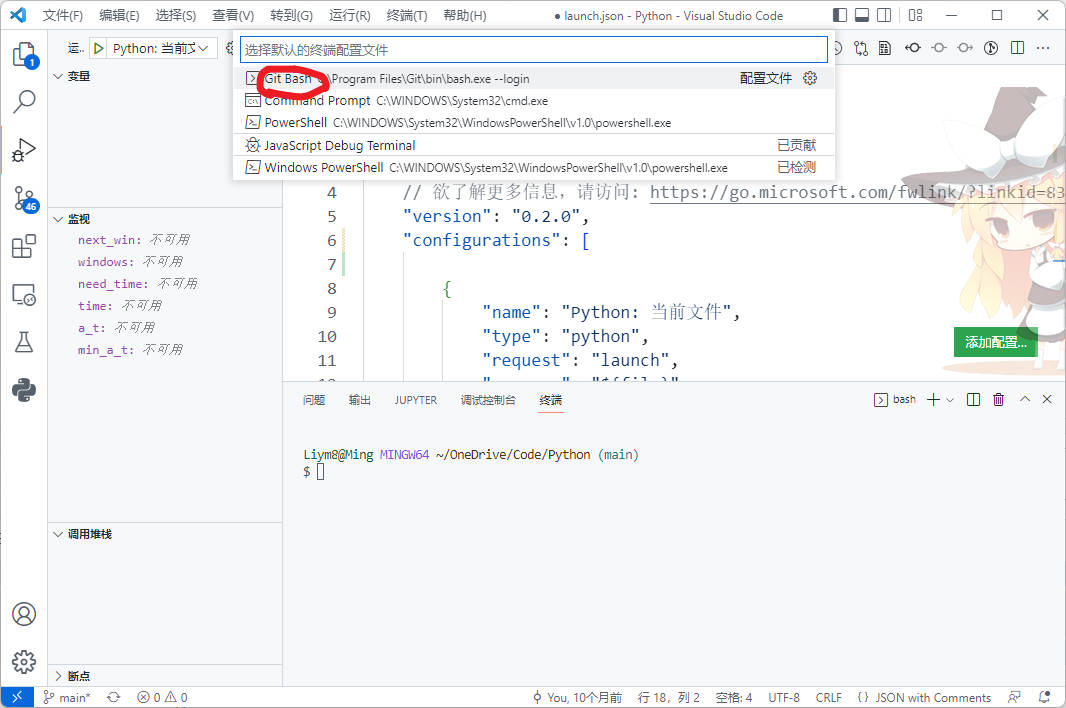Open editor More Actions ellipsis
This screenshot has width=1066, height=708.
point(1043,48)
